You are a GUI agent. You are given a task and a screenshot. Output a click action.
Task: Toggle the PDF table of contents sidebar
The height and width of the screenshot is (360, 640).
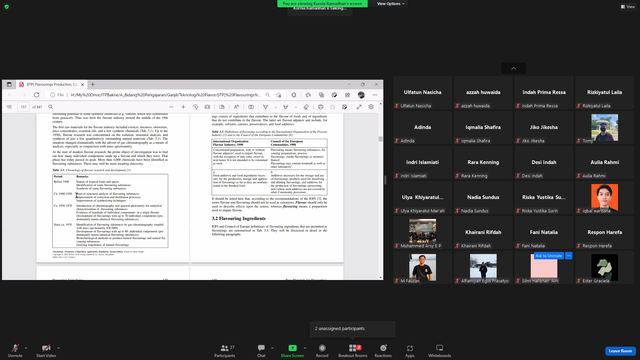9,107
